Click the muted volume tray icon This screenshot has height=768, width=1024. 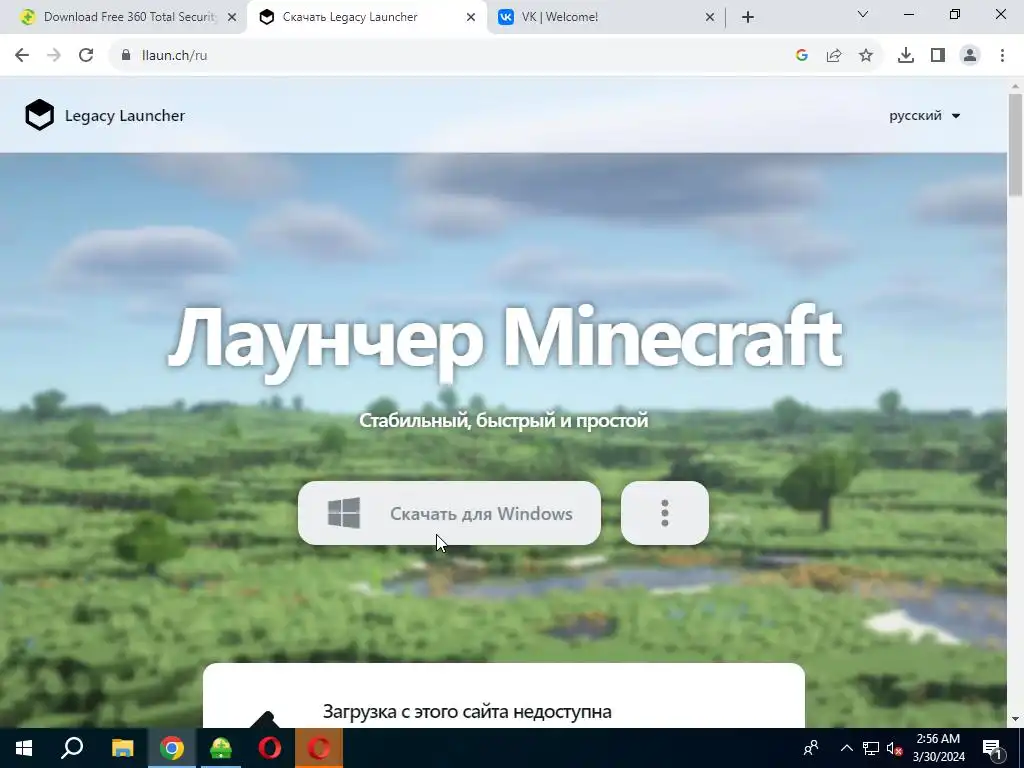point(895,748)
